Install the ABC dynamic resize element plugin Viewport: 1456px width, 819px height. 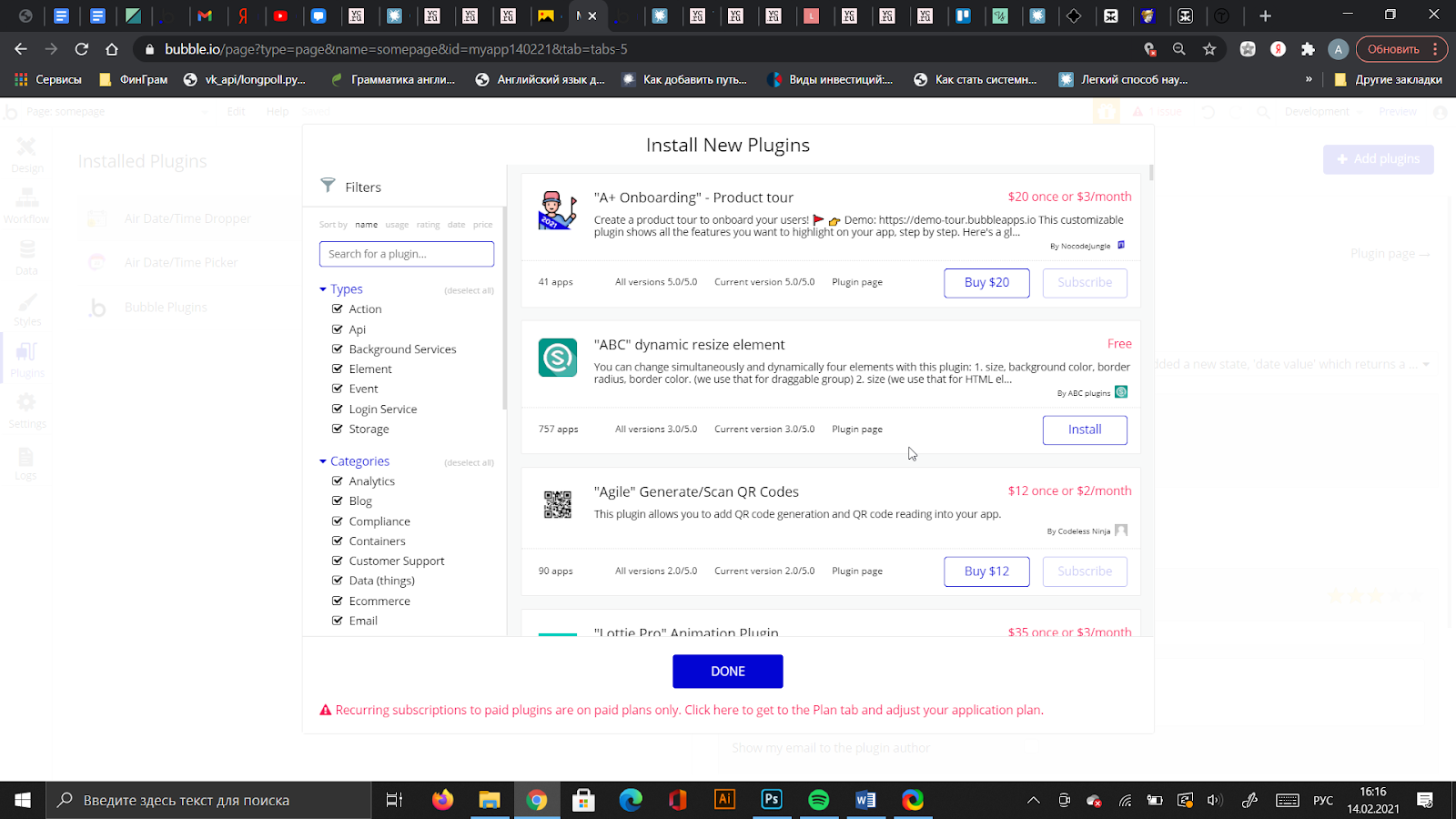tap(1084, 430)
